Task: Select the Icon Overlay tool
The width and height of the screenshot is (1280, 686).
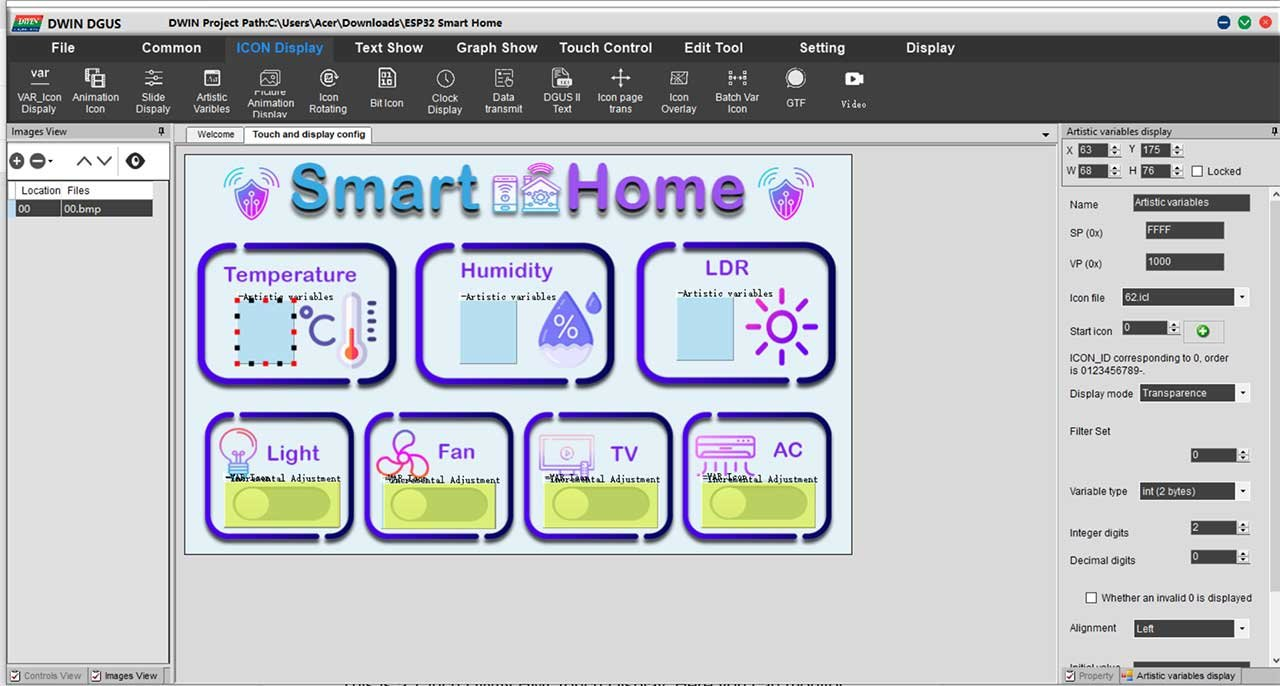Action: point(678,89)
